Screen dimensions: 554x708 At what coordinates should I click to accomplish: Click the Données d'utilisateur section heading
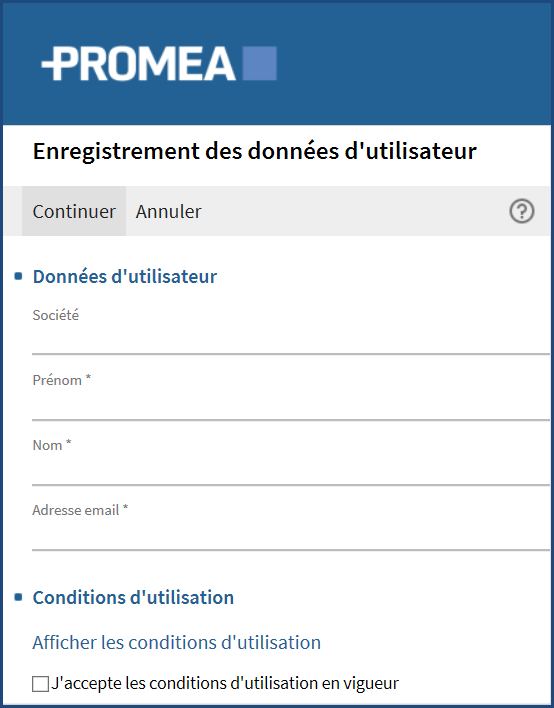pyautogui.click(x=125, y=276)
